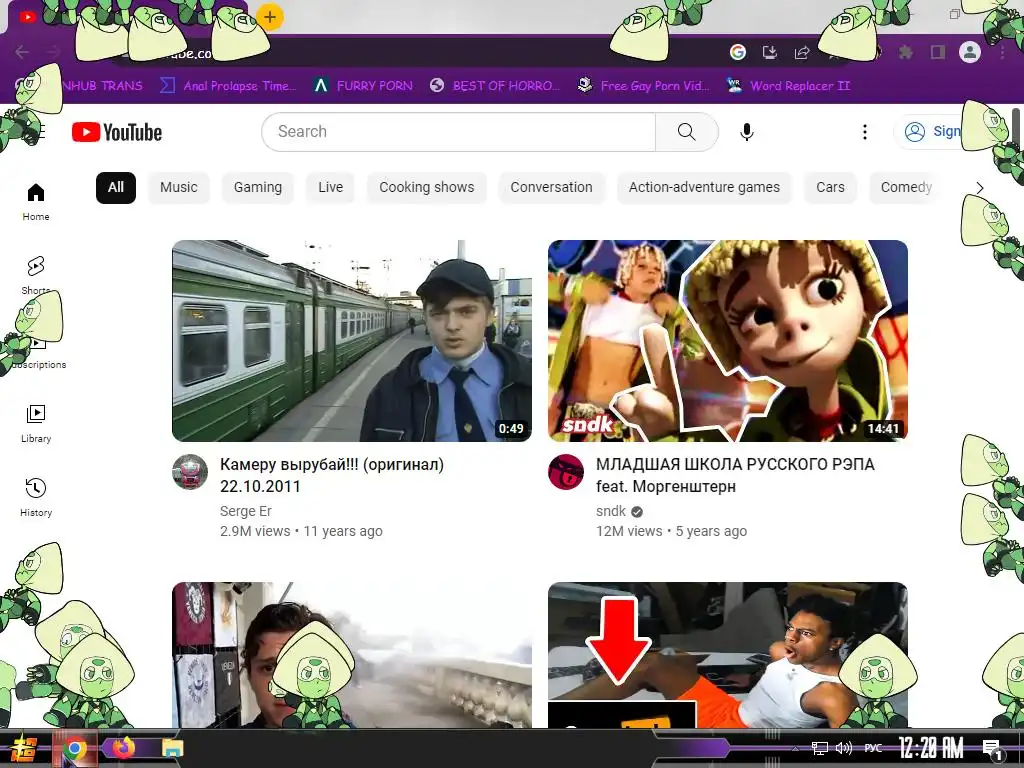
Task: Open the Windows Start button
Action: click(x=26, y=748)
